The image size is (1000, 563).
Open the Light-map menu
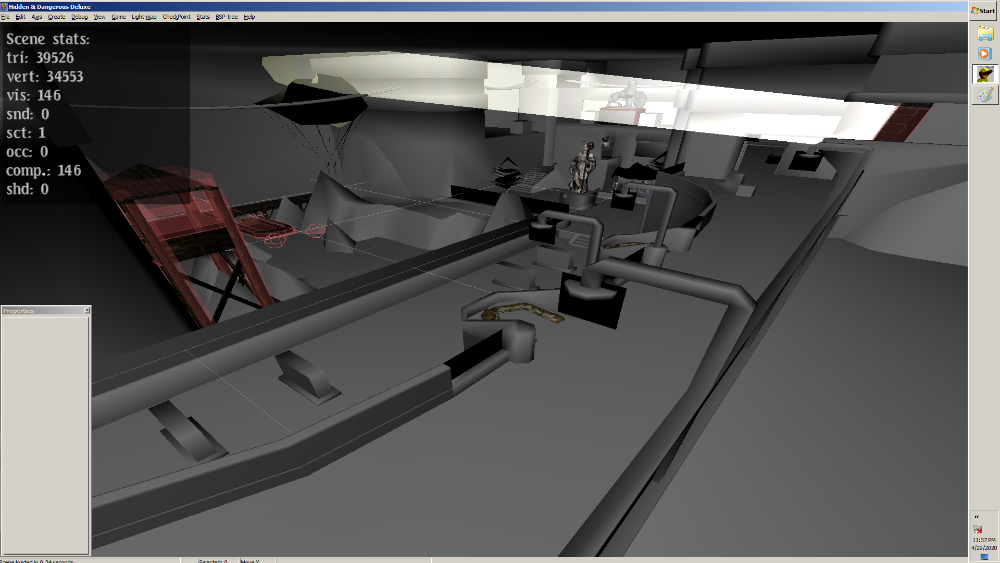144,17
